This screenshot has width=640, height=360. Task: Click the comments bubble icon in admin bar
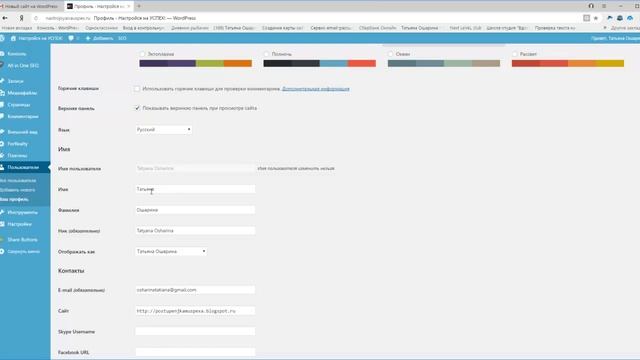point(71,38)
